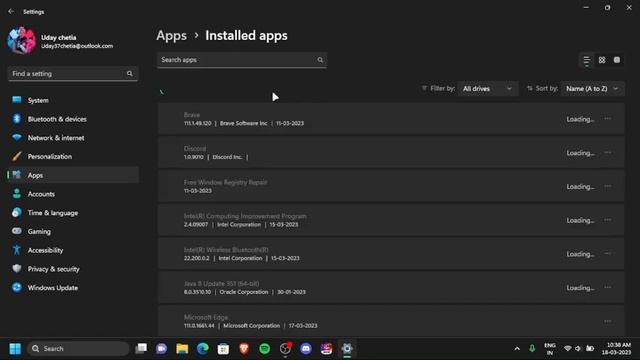Open the Sort by Name dropdown
Viewport: 640px width, 360px height.
click(x=592, y=89)
